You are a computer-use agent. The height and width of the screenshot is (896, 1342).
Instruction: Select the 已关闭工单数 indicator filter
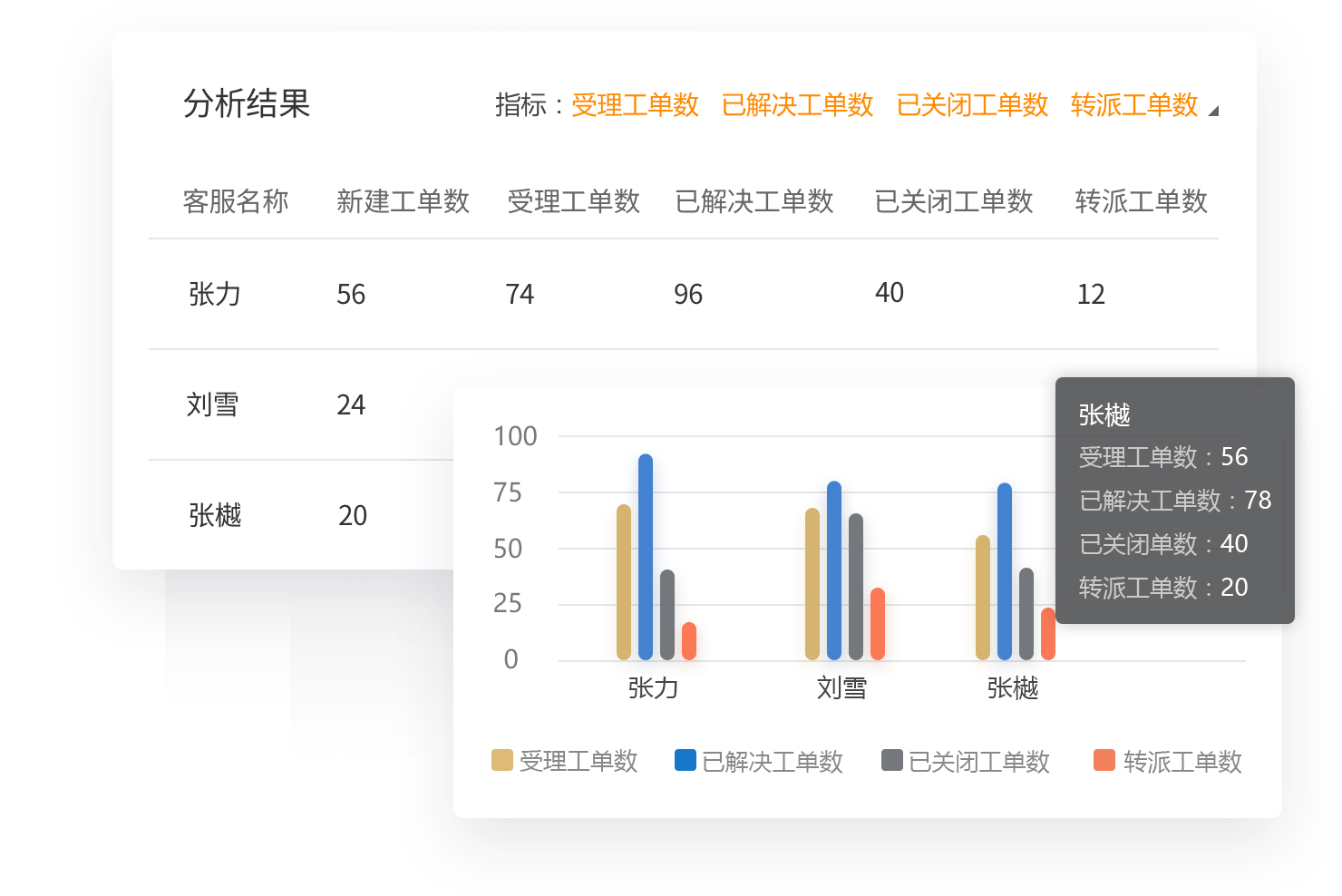pyautogui.click(x=972, y=105)
